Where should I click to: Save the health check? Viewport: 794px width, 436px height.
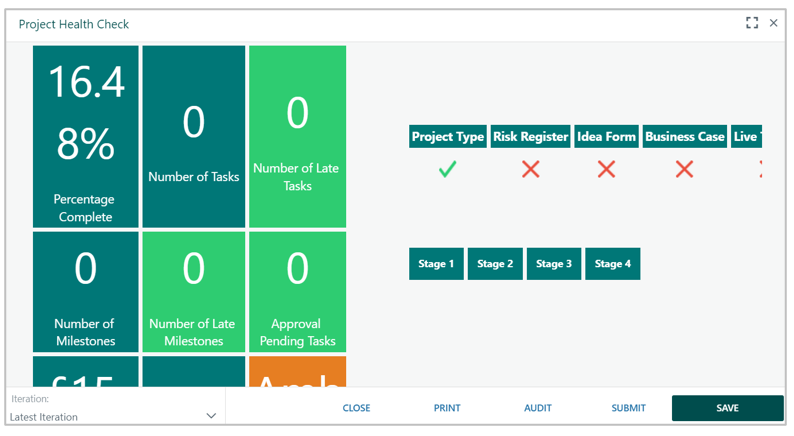(727, 408)
